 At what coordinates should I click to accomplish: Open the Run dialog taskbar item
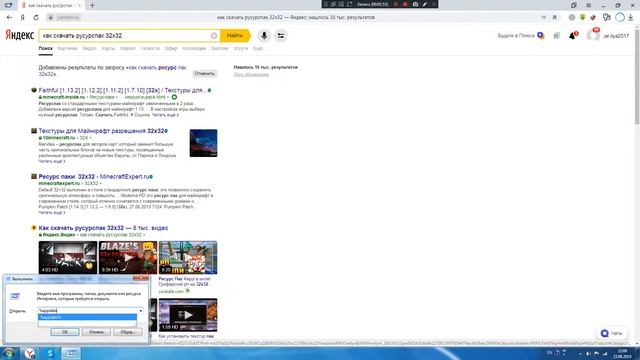click(71, 353)
